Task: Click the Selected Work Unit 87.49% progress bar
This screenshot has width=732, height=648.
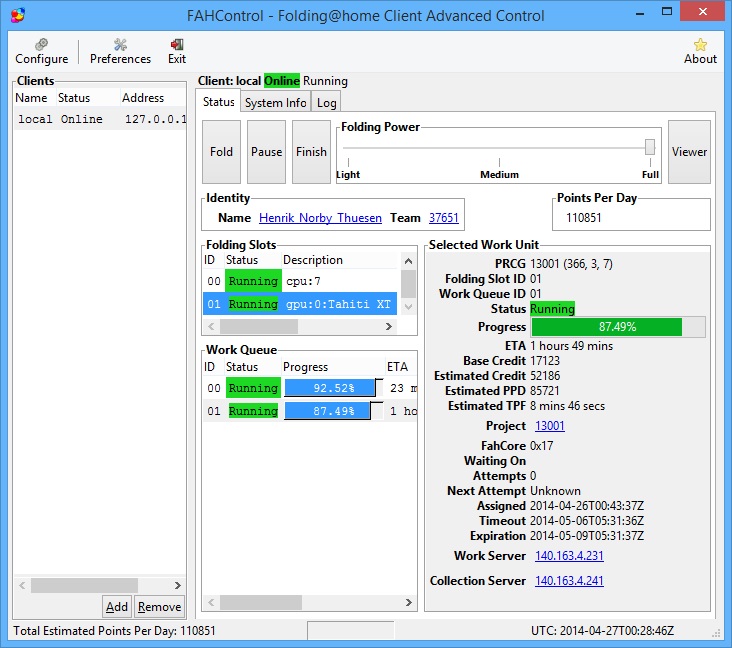Action: pos(618,327)
